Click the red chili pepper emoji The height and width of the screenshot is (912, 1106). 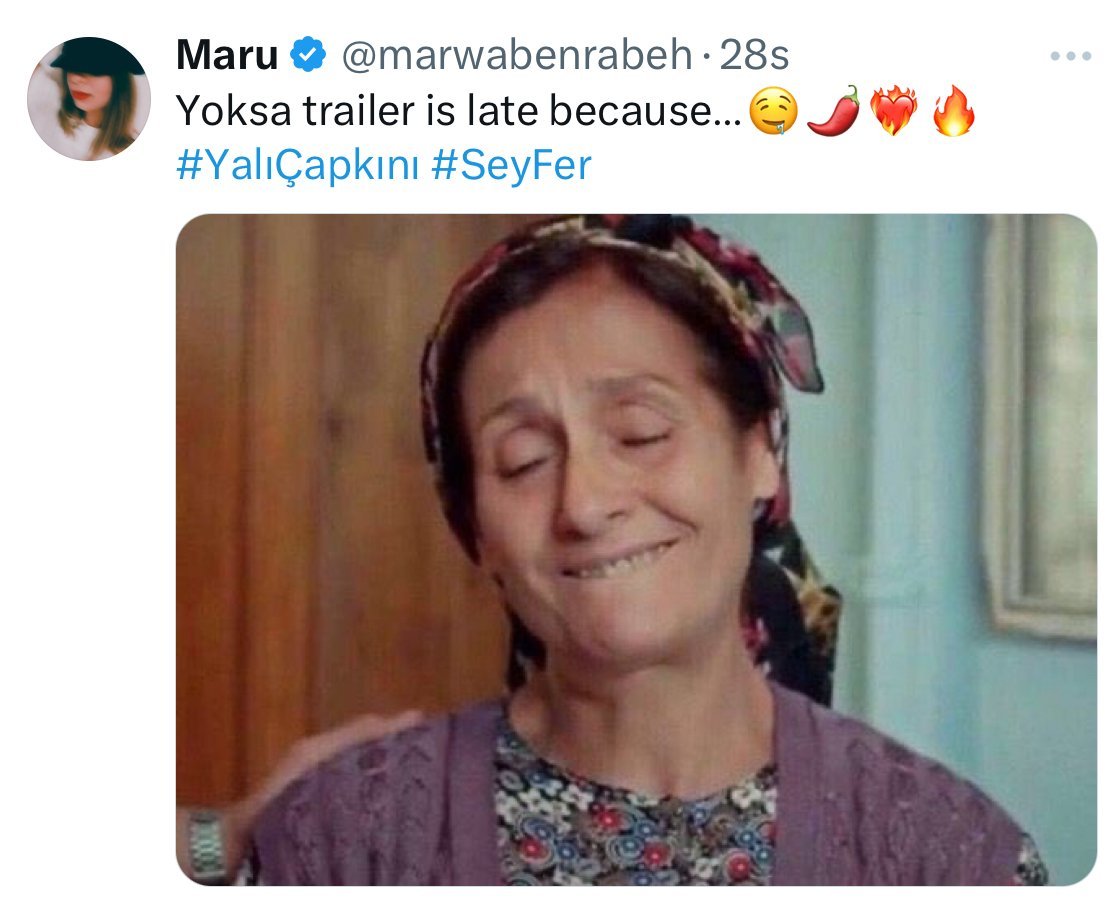click(834, 111)
